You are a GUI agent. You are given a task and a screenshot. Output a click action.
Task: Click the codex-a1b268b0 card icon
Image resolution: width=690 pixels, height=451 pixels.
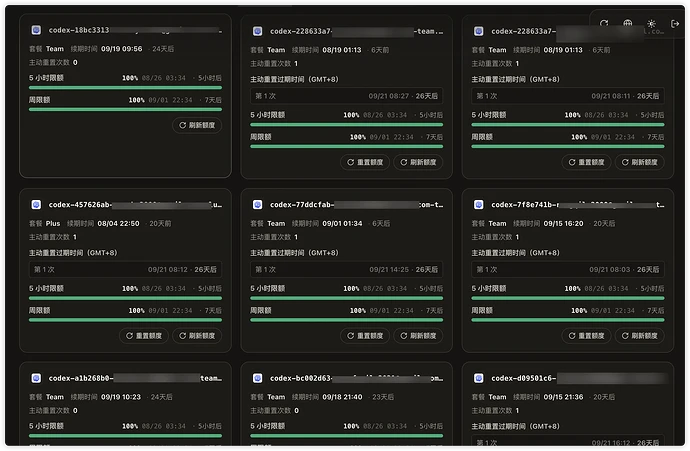37,378
